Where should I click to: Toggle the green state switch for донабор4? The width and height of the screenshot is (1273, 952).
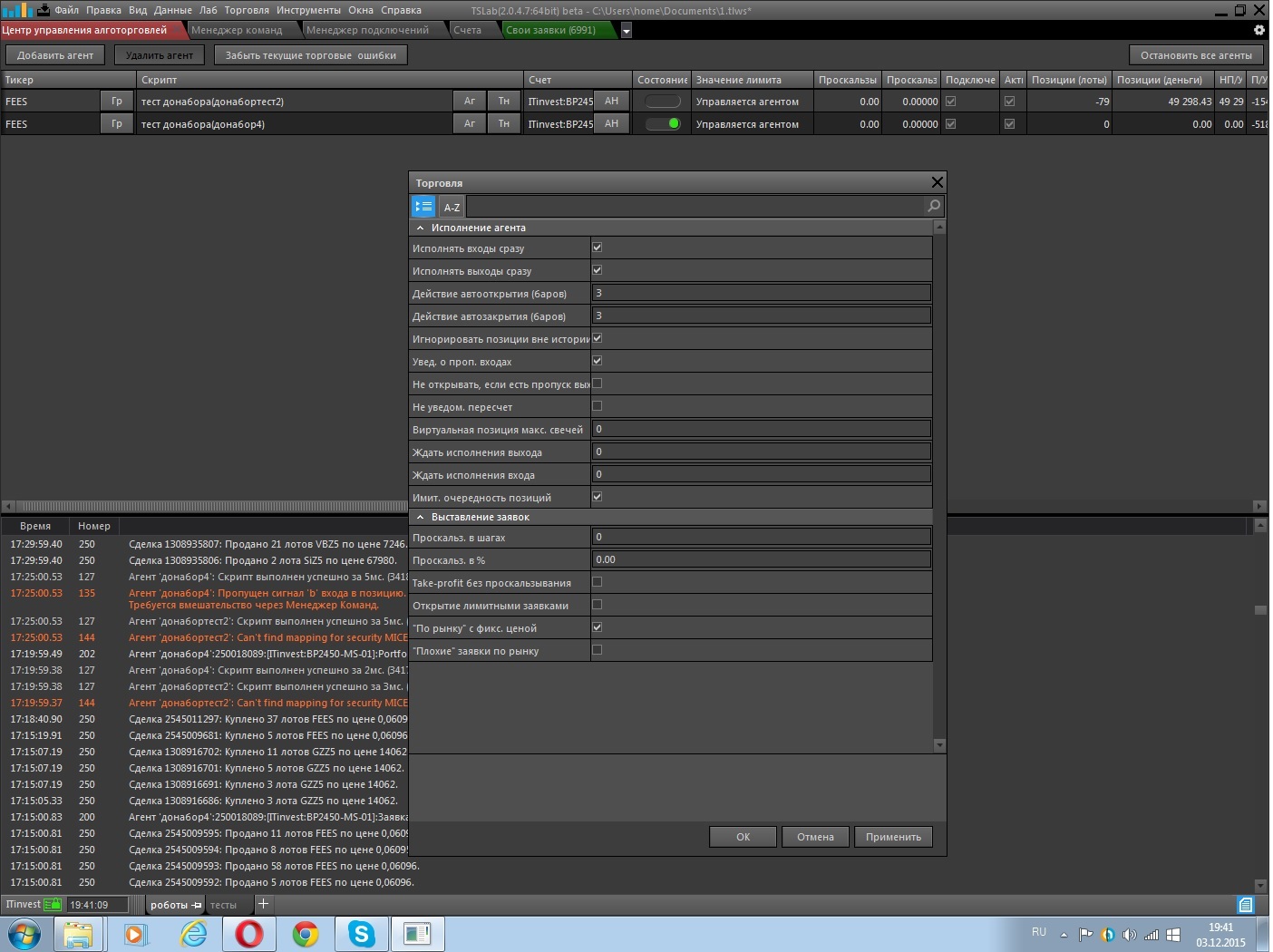(x=663, y=123)
